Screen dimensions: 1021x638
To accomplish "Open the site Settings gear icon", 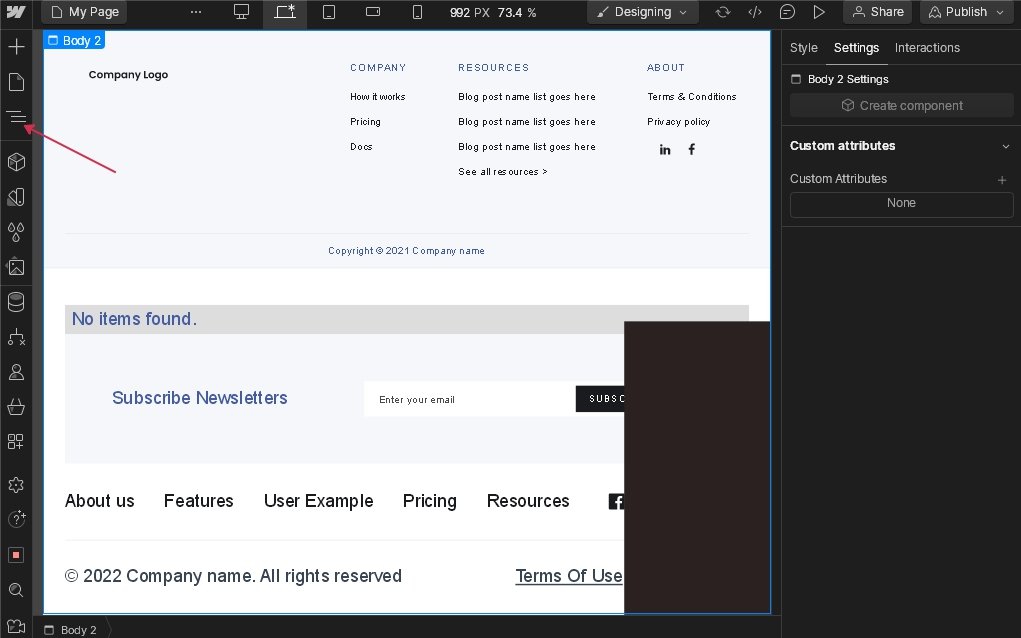I will (16, 485).
